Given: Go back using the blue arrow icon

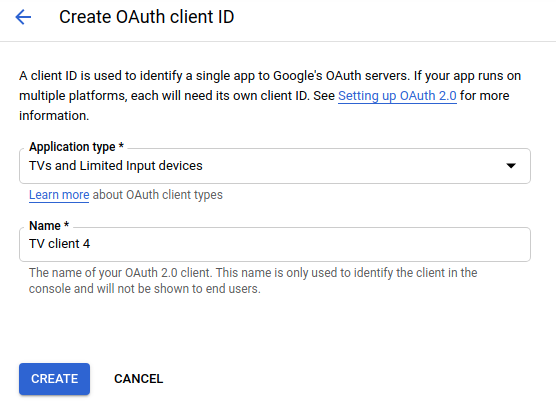Looking at the screenshot, I should point(23,17).
